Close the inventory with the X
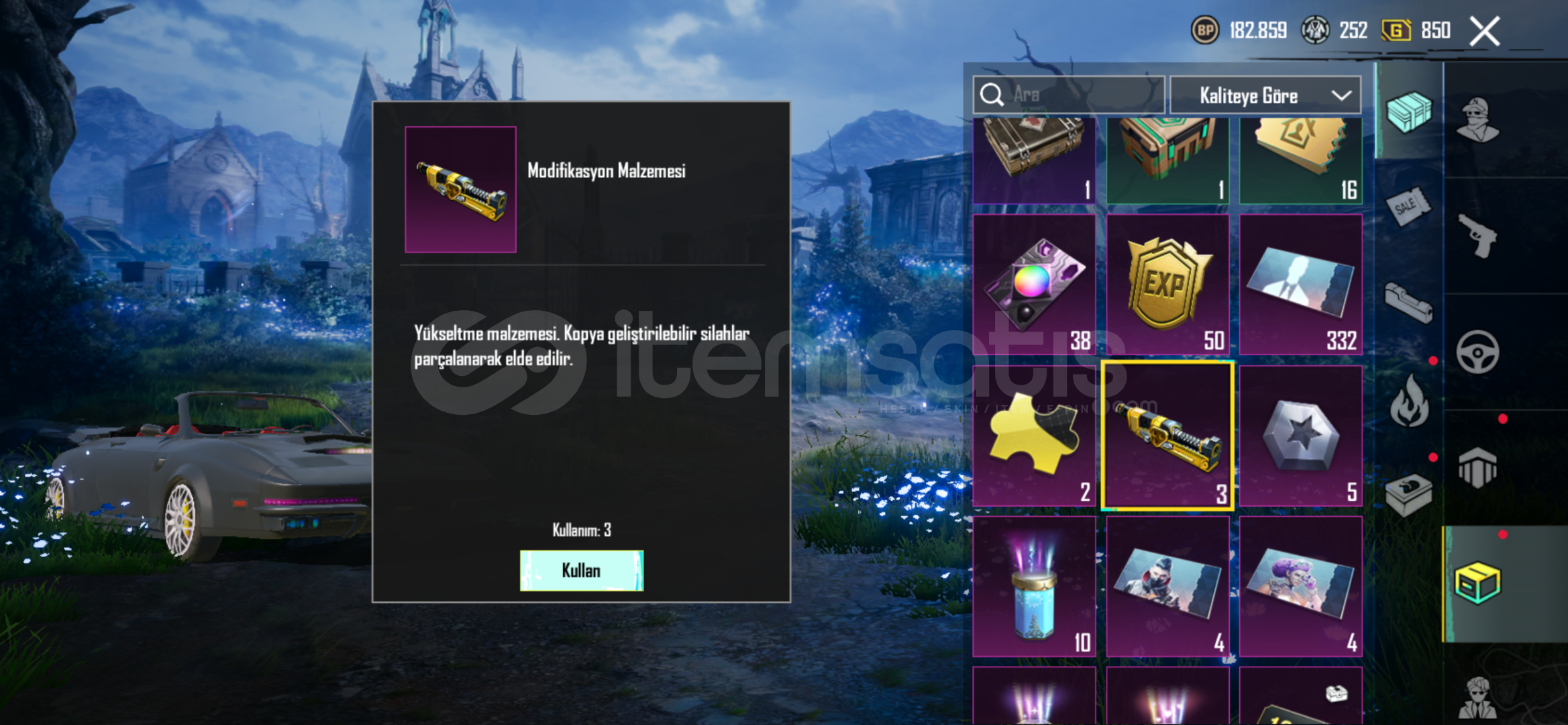The width and height of the screenshot is (1568, 725). (1484, 31)
